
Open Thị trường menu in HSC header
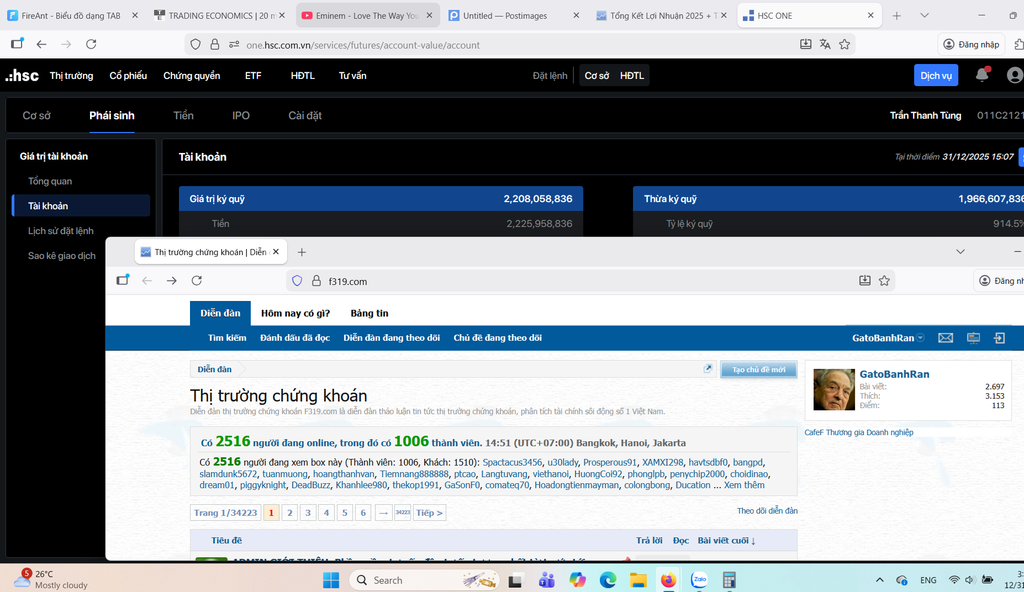pos(71,76)
